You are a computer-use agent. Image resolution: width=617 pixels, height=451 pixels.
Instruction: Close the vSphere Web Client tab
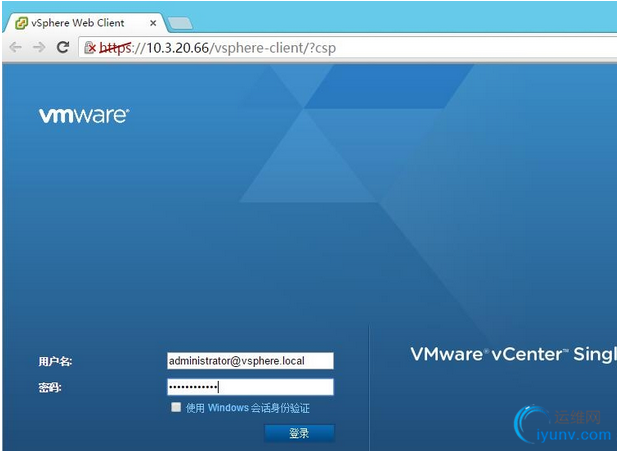click(x=153, y=23)
